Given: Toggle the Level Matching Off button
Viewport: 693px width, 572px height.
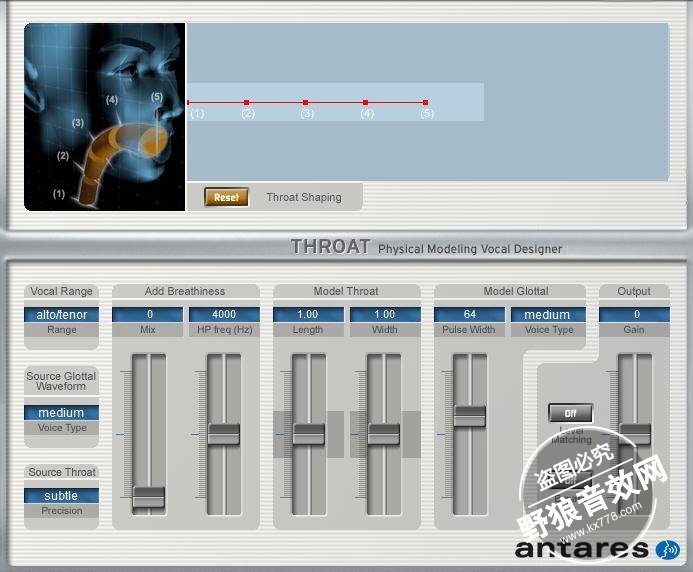Looking at the screenshot, I should click(570, 413).
